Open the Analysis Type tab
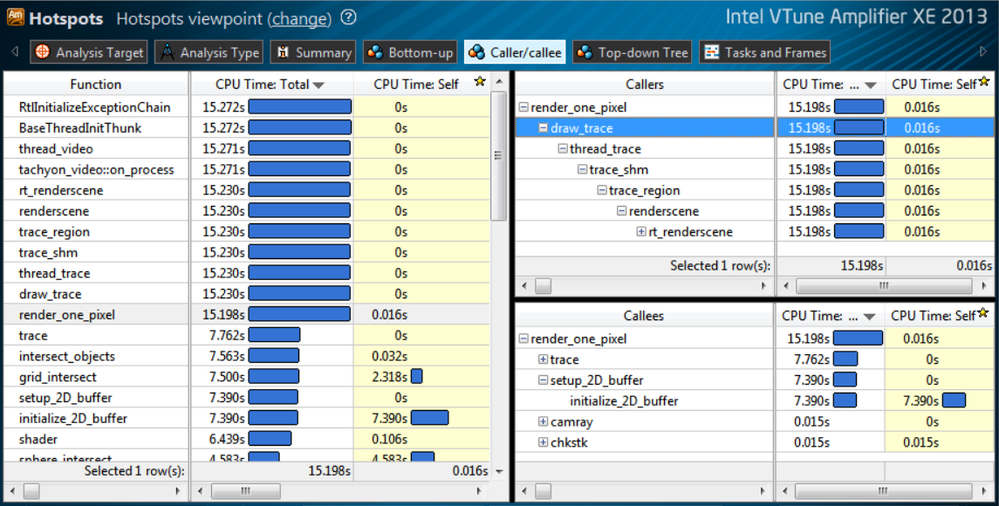Screen dimensions: 999x506 pos(209,52)
